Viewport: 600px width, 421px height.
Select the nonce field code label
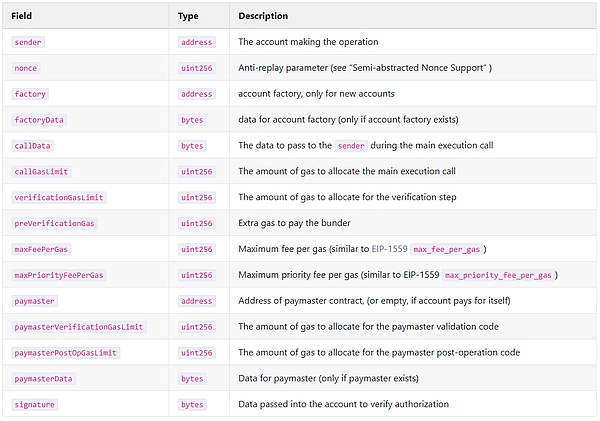(26, 68)
